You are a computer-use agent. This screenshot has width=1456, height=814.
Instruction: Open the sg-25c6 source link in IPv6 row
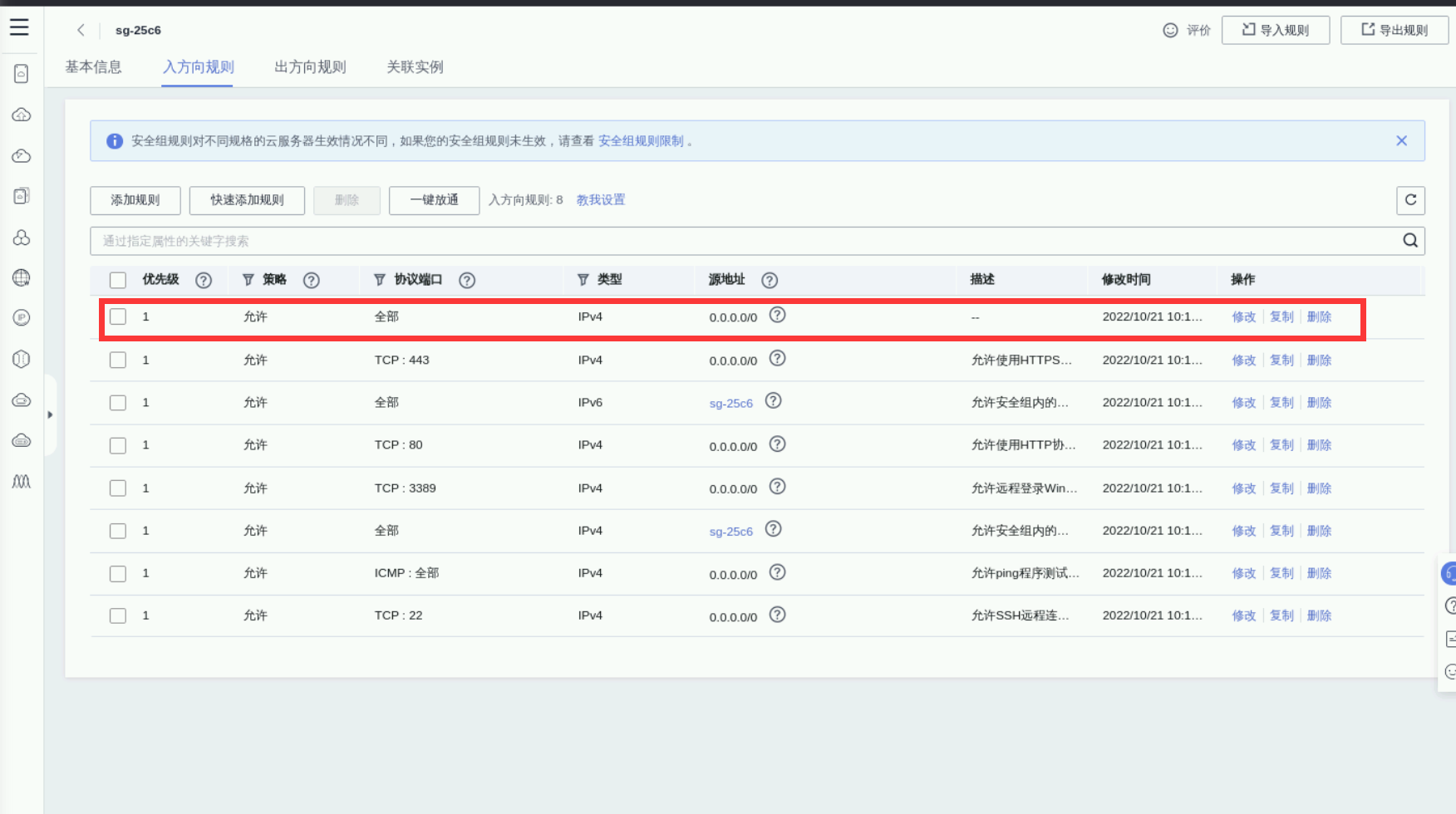[730, 404]
